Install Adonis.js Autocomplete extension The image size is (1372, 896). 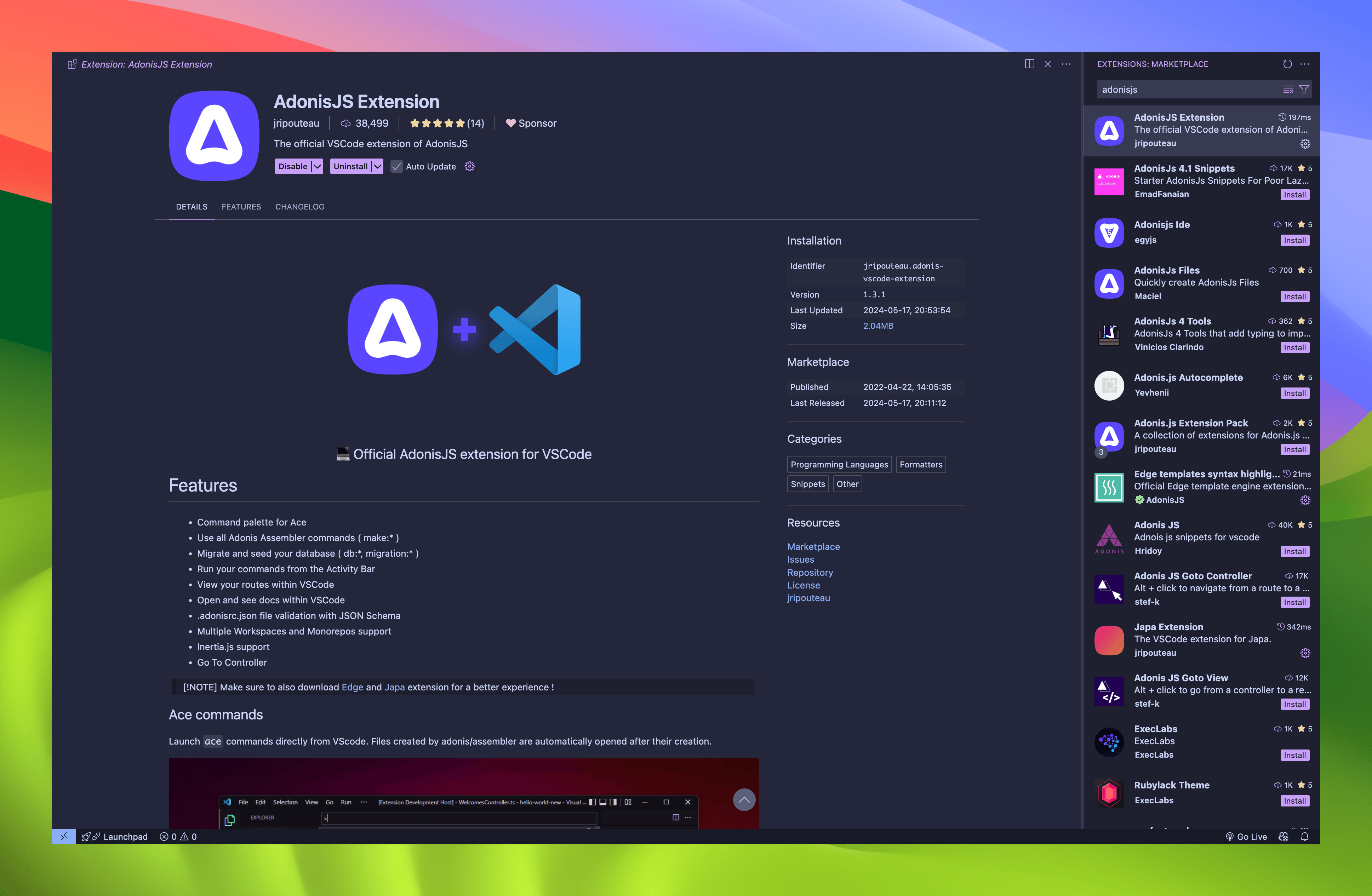[1294, 394]
